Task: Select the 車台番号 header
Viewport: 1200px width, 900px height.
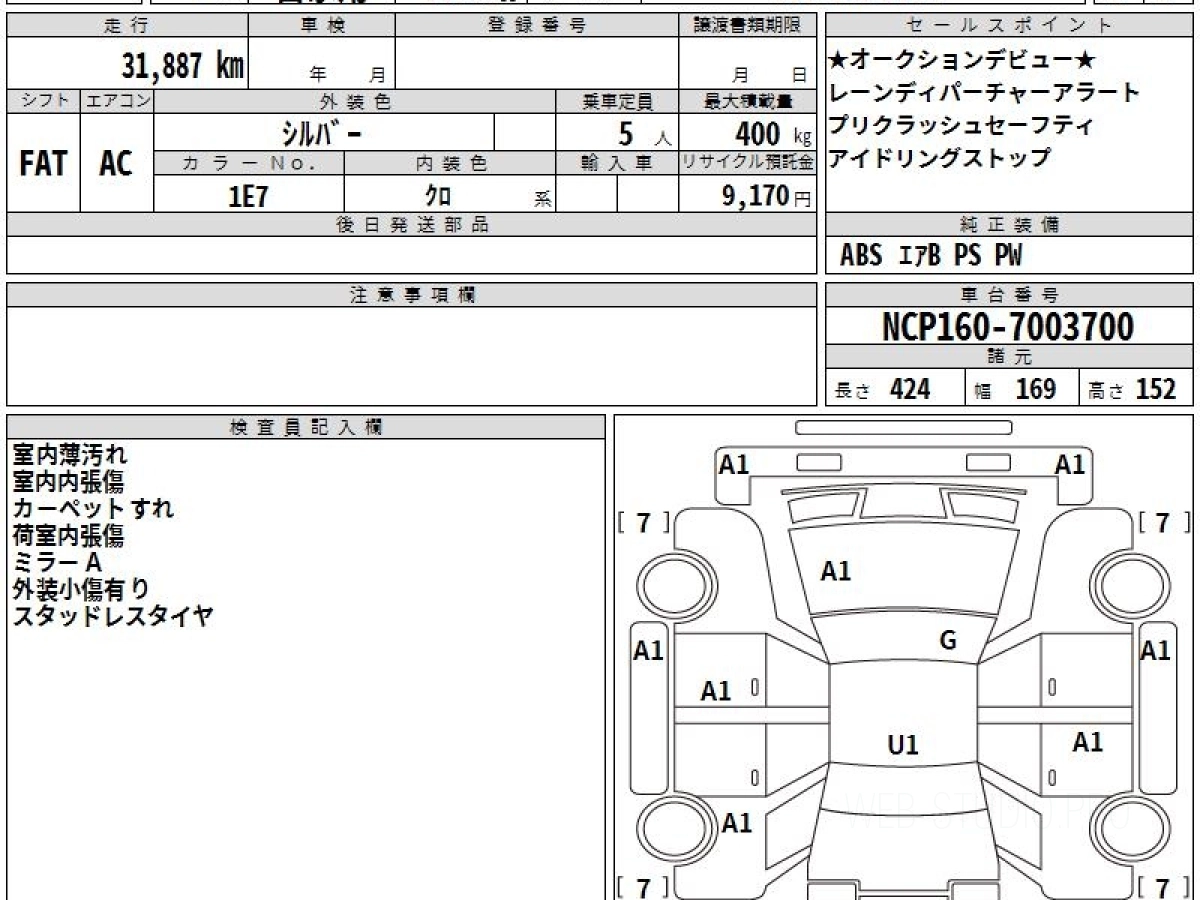Action: tap(1009, 295)
